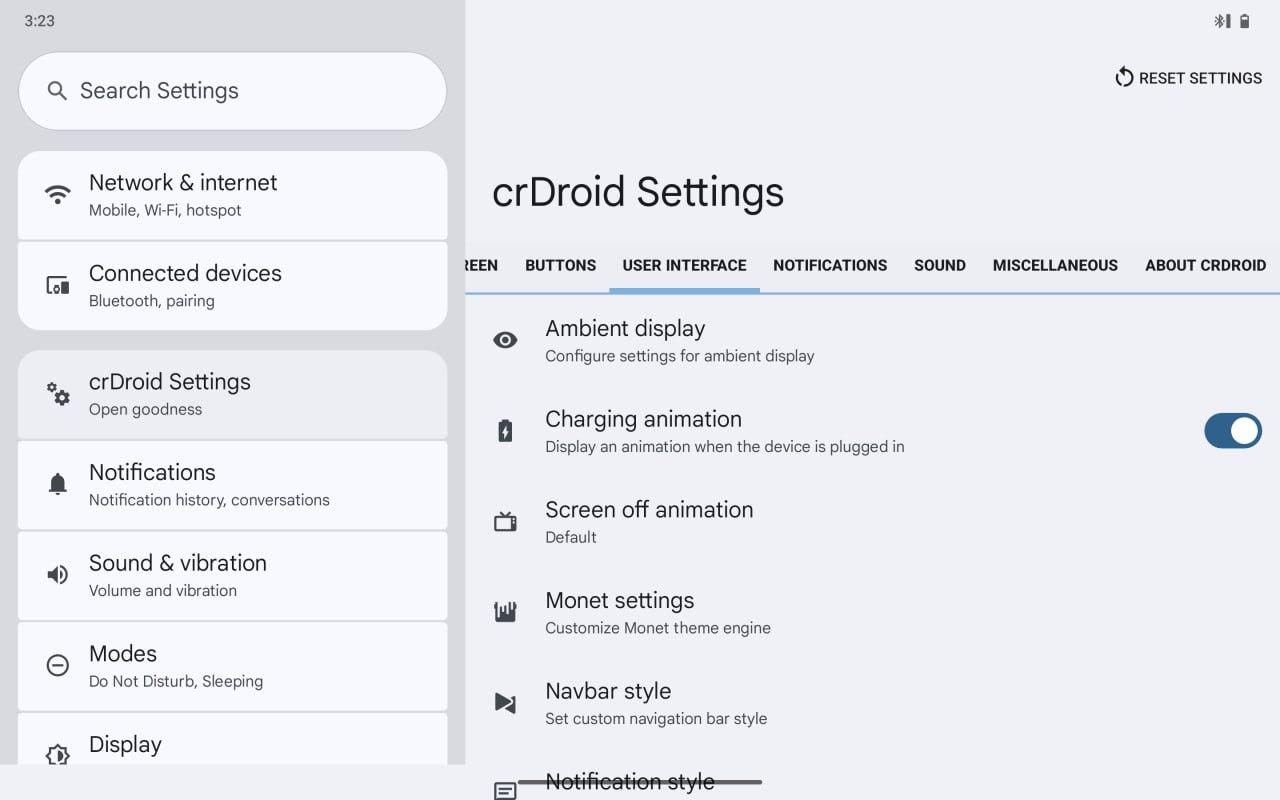Open Network & internet settings
The width and height of the screenshot is (1280, 800).
(232, 195)
